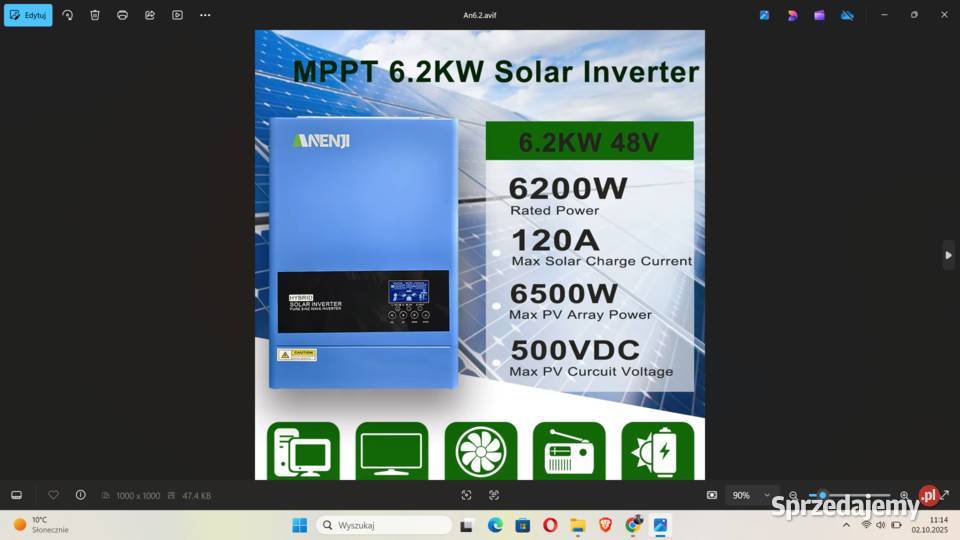Image resolution: width=960 pixels, height=540 pixels.
Task: Show file info with the info icon
Action: click(81, 495)
